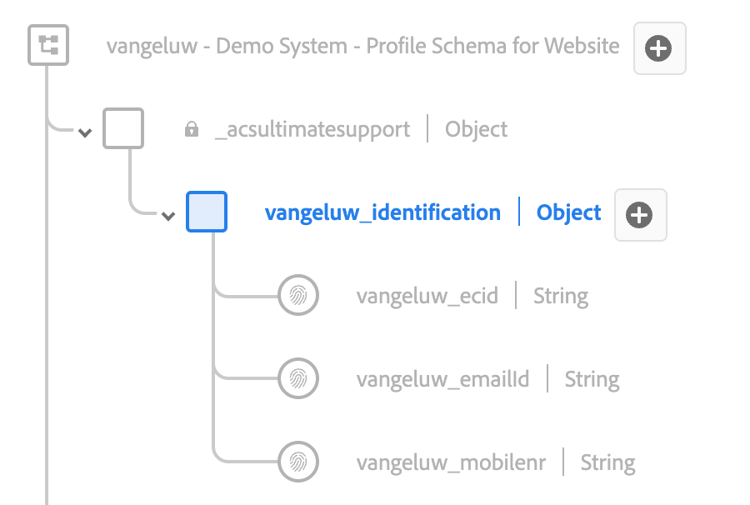Click the lock icon beside _acsultimatesupport
The height and width of the screenshot is (505, 750).
[192, 130]
